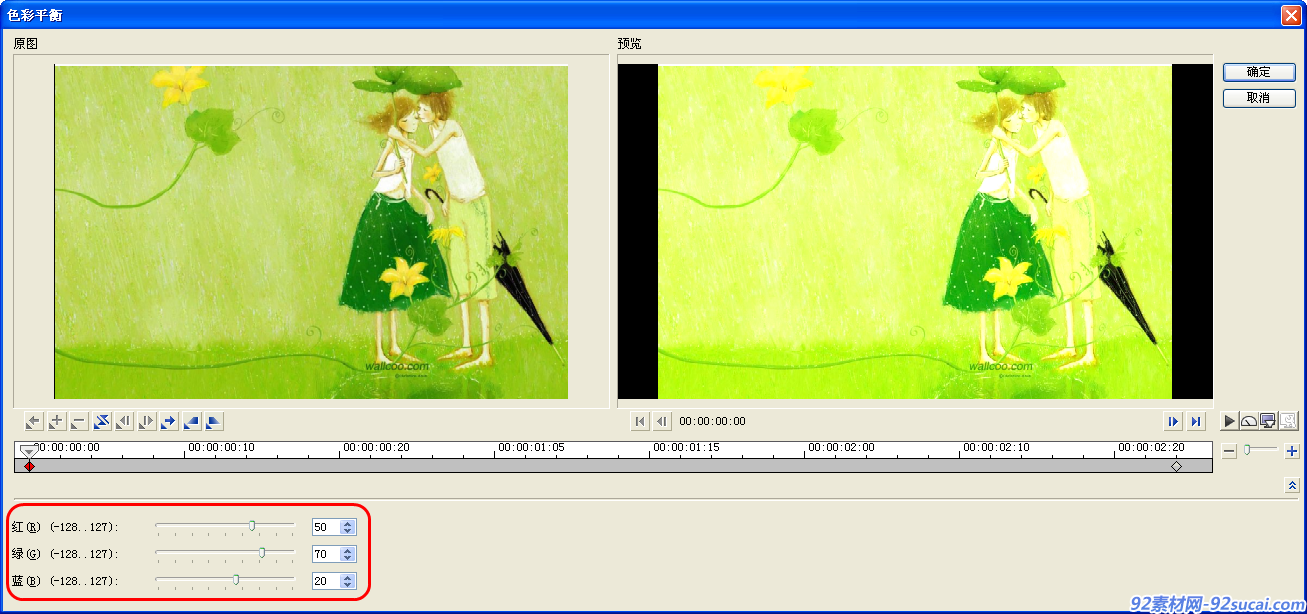Cancel with the 取消 button

[x=1259, y=98]
